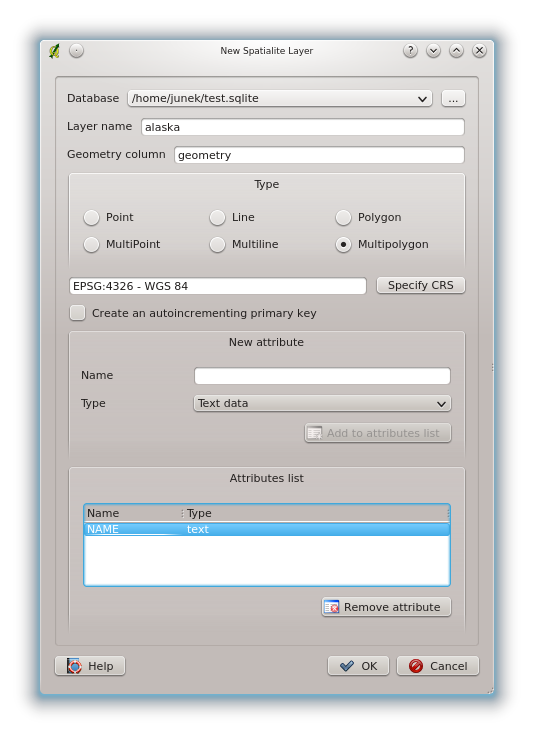
Task: Open the Specify CRS dialog
Action: click(421, 285)
